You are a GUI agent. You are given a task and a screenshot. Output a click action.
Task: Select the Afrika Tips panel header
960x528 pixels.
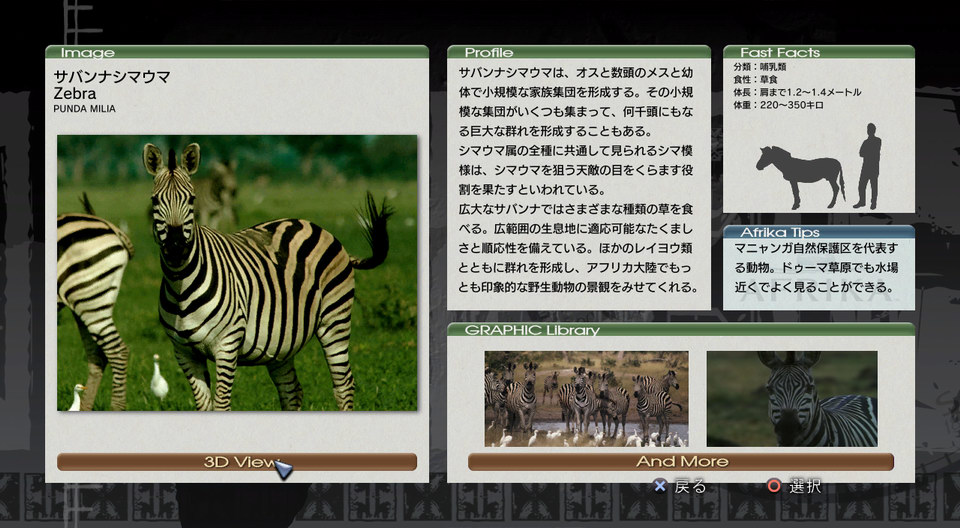[779, 232]
